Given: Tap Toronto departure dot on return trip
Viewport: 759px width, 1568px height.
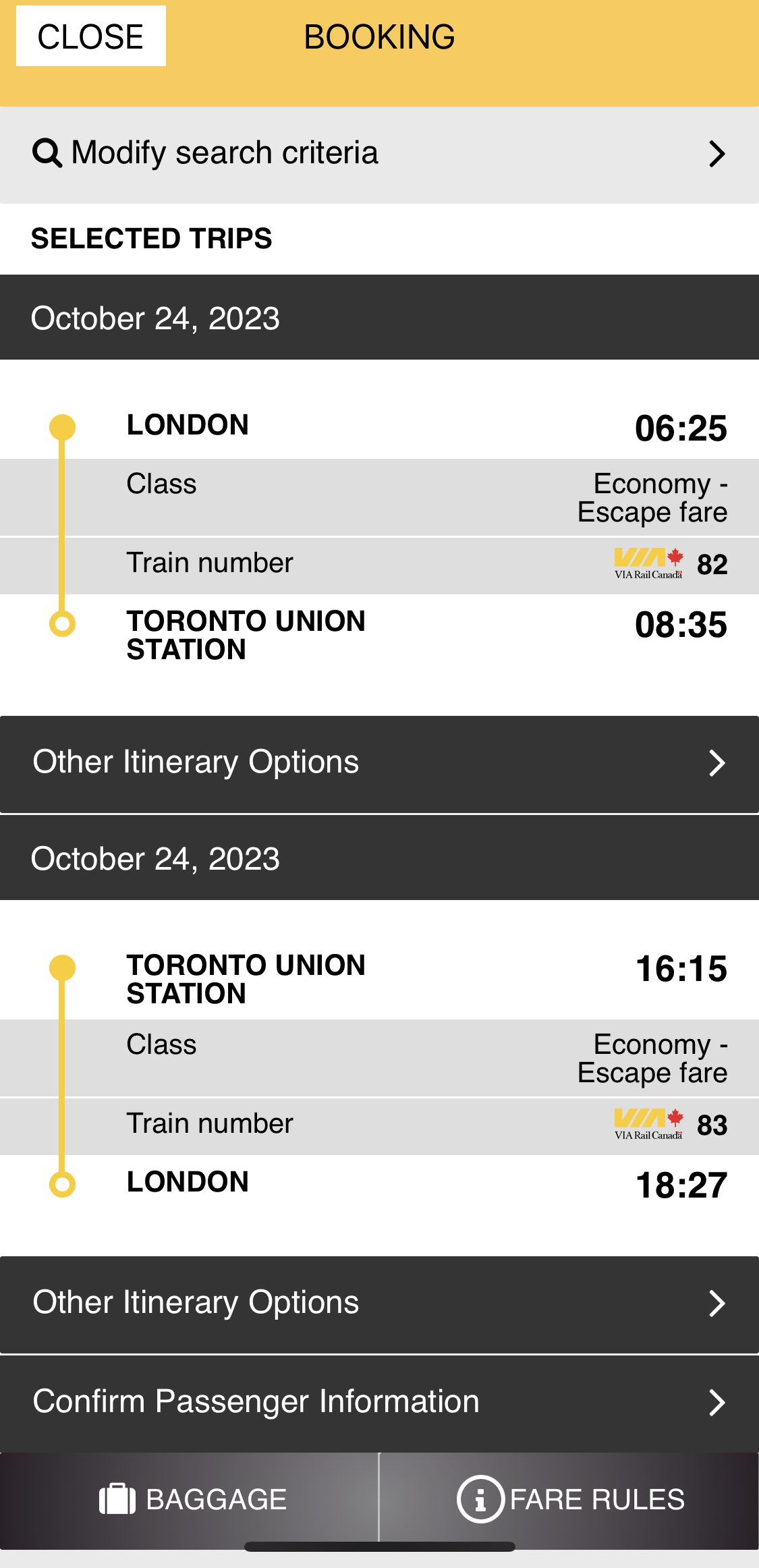Looking at the screenshot, I should click(x=62, y=968).
